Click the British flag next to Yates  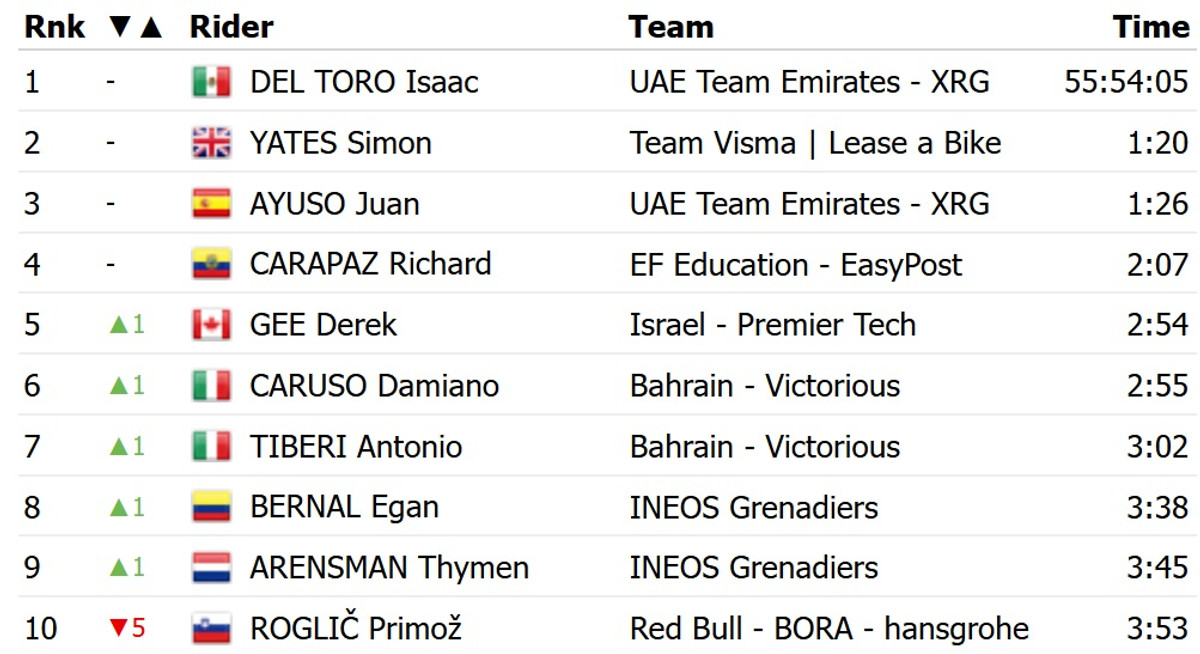pos(211,143)
